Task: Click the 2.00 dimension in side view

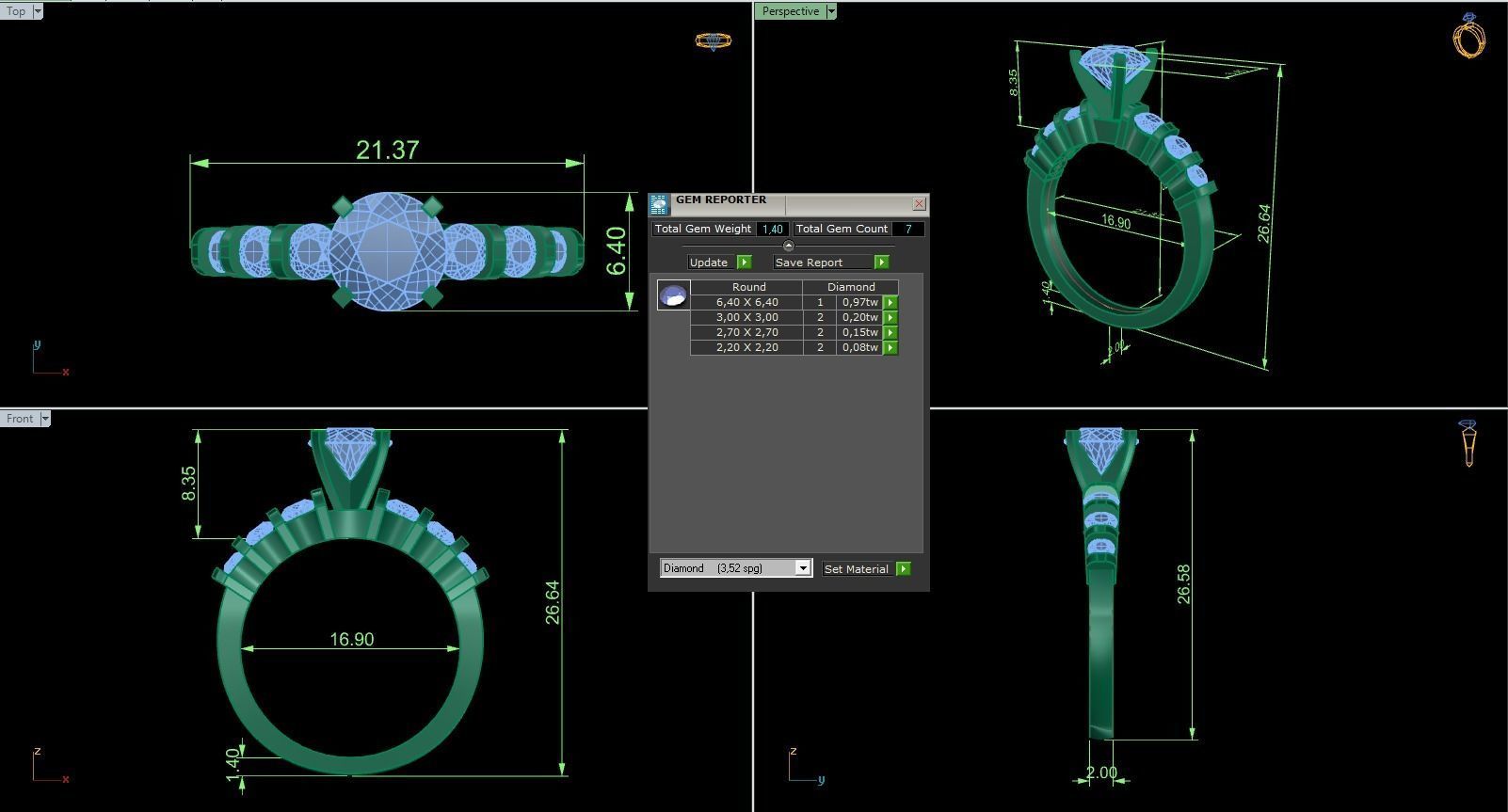Action: coord(1100,773)
